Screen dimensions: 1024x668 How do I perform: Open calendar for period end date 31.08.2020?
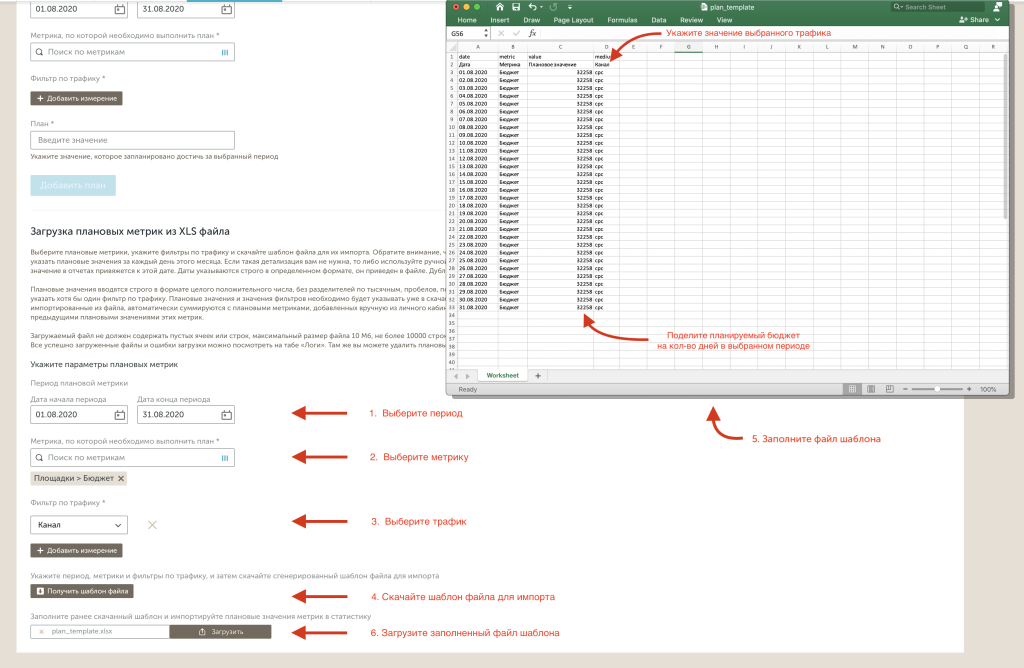227,414
